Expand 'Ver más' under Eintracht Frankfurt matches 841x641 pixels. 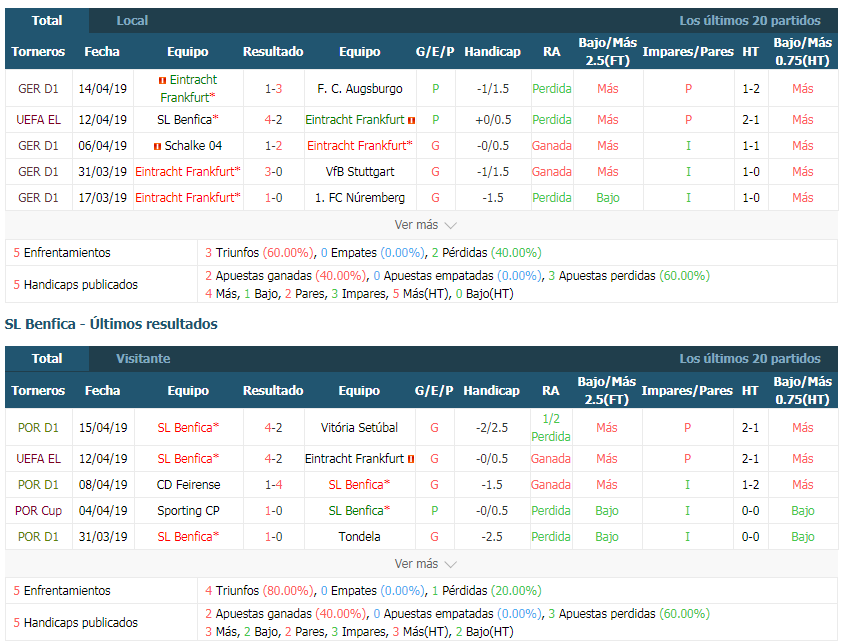[425, 225]
